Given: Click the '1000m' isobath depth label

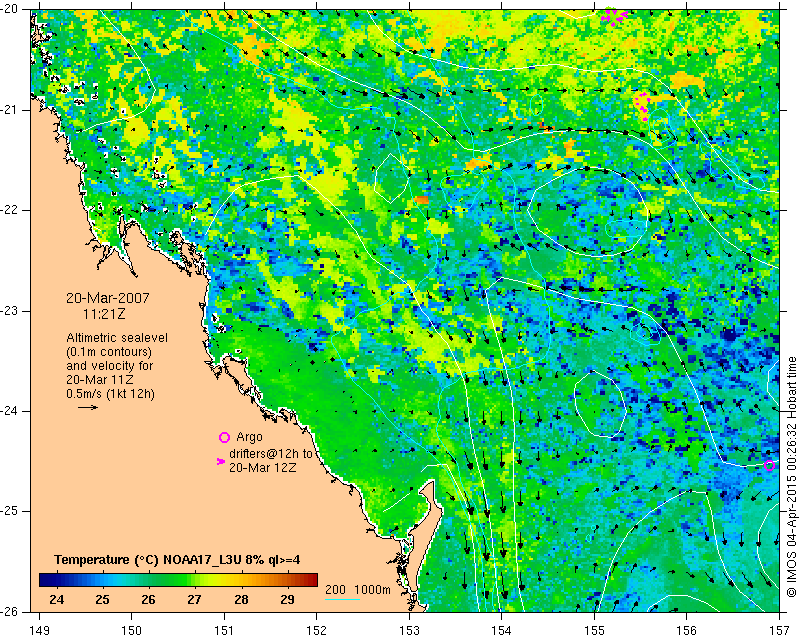Looking at the screenshot, I should click(372, 590).
